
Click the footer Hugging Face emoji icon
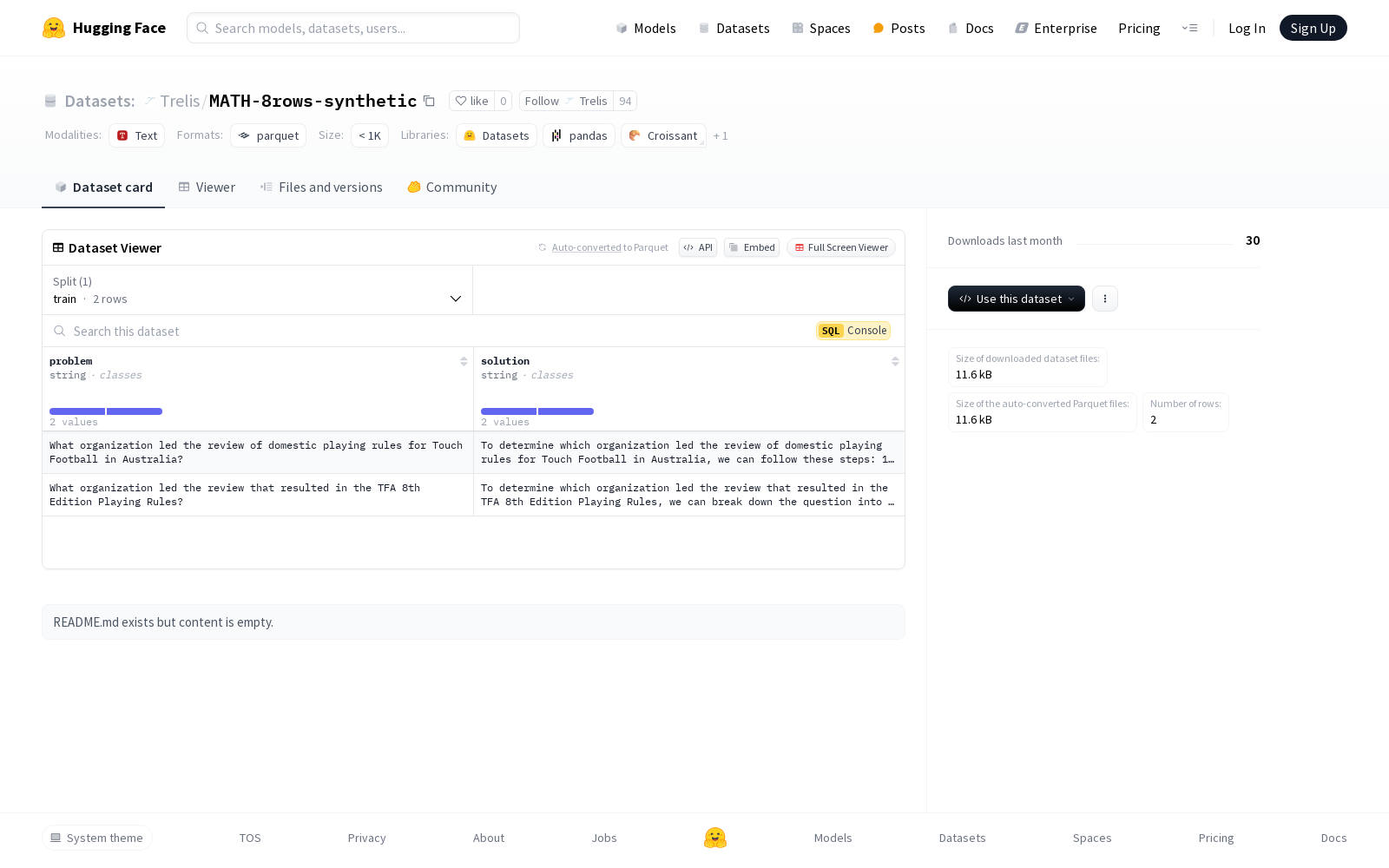click(715, 838)
